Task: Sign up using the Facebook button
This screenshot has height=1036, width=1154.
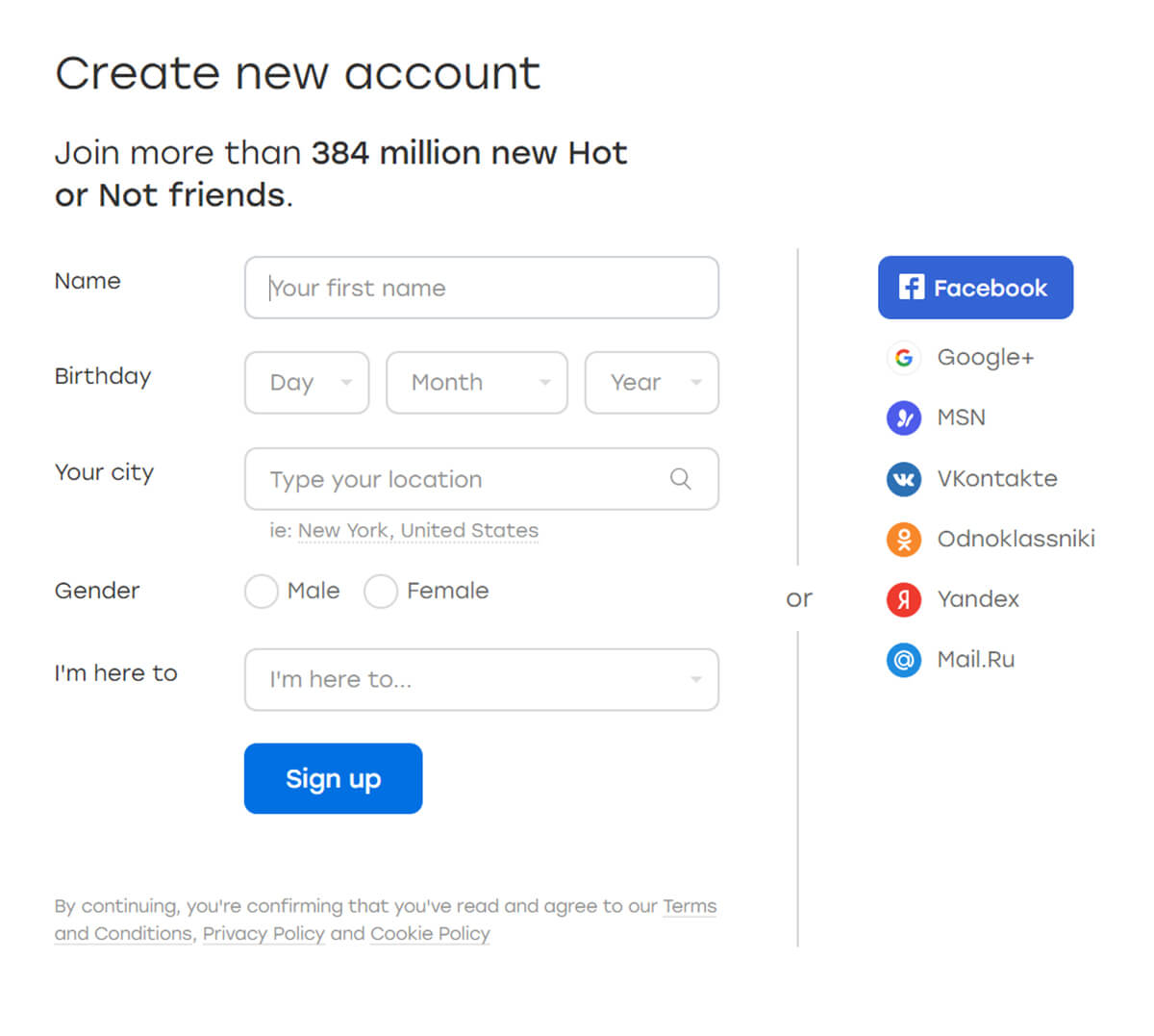Action: [975, 288]
